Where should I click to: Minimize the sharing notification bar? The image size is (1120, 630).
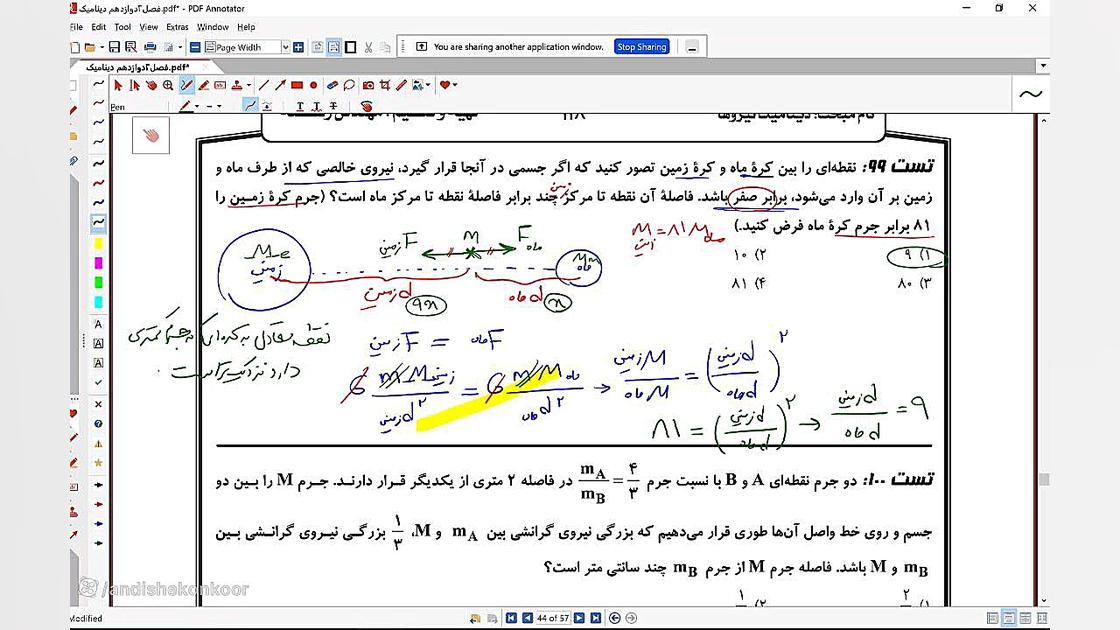click(x=691, y=47)
